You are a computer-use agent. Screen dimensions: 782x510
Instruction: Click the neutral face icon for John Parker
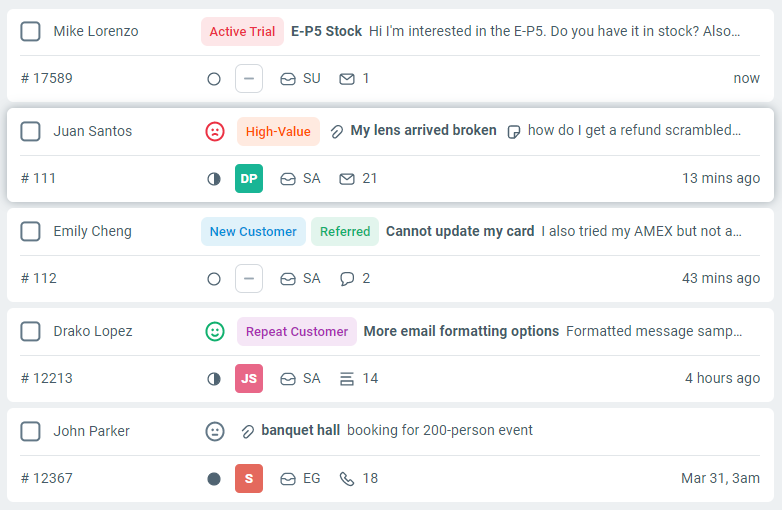pos(215,431)
